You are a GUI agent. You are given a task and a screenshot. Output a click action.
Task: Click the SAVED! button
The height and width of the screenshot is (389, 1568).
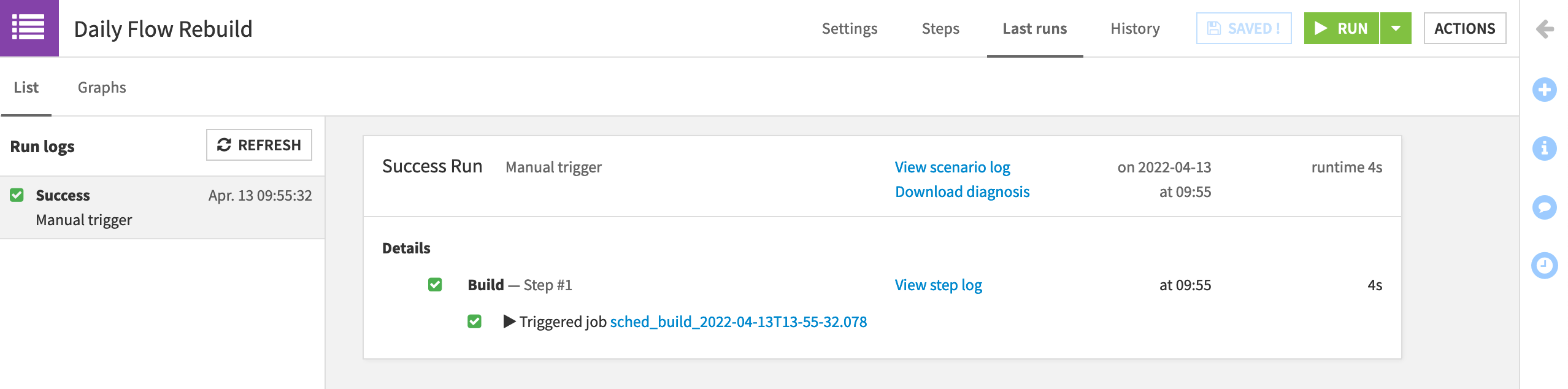1243,29
